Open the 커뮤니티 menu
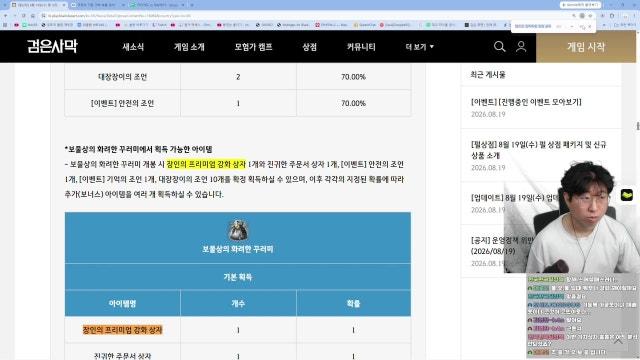This screenshot has height=360, width=640. [361, 47]
